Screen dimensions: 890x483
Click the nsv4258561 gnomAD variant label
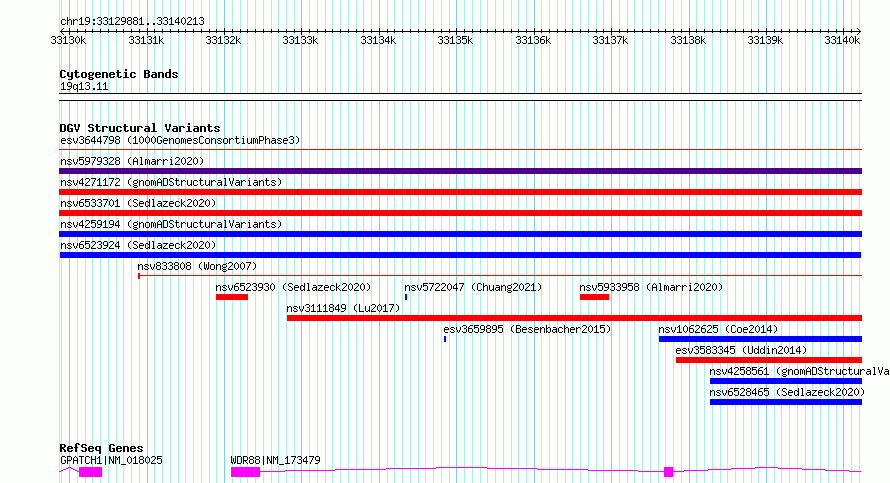click(799, 371)
